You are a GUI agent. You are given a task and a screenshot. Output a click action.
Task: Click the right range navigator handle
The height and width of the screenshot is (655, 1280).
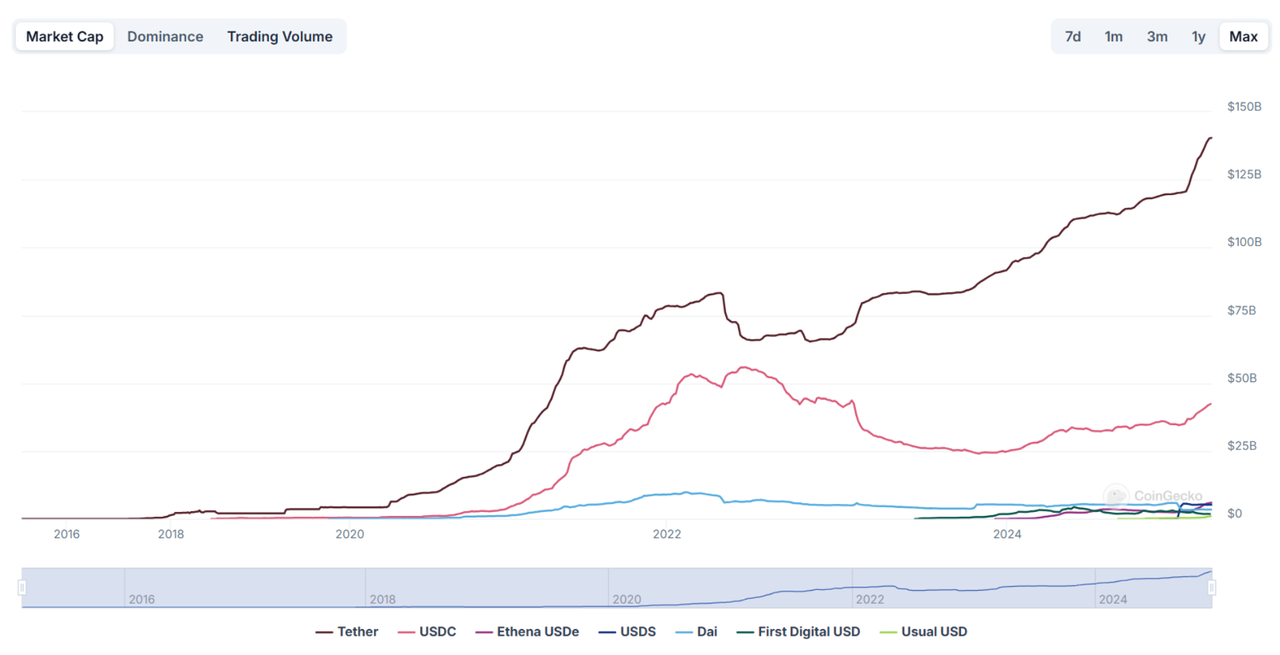click(1211, 588)
